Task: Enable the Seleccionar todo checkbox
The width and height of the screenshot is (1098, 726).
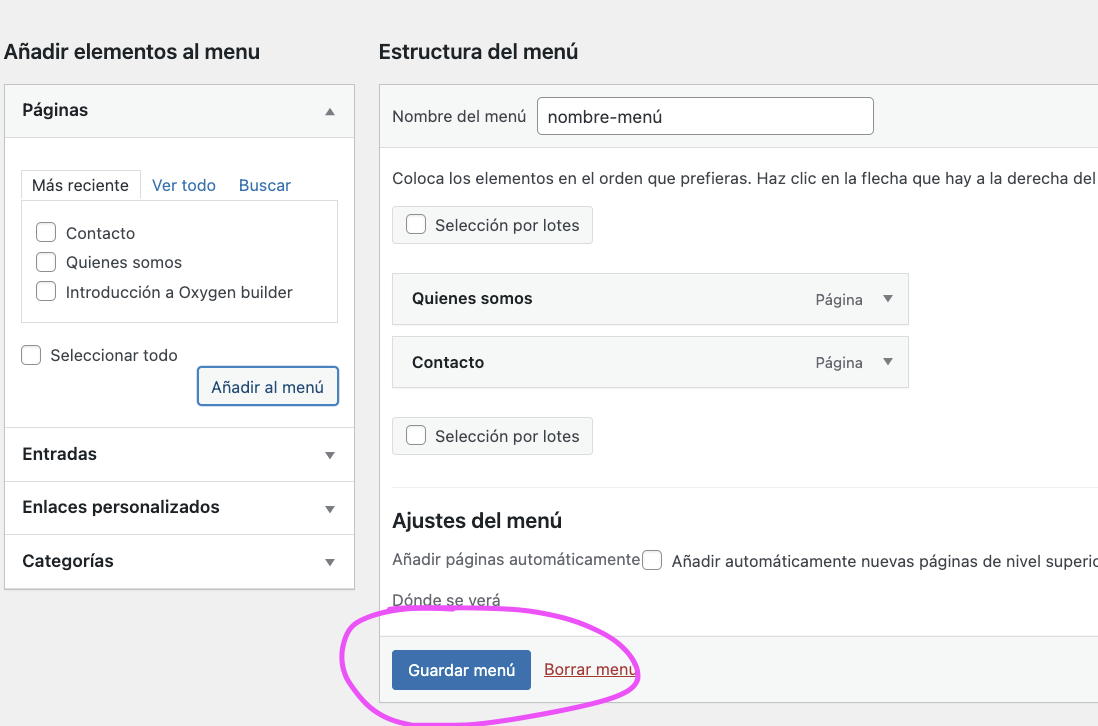Action: [x=31, y=355]
